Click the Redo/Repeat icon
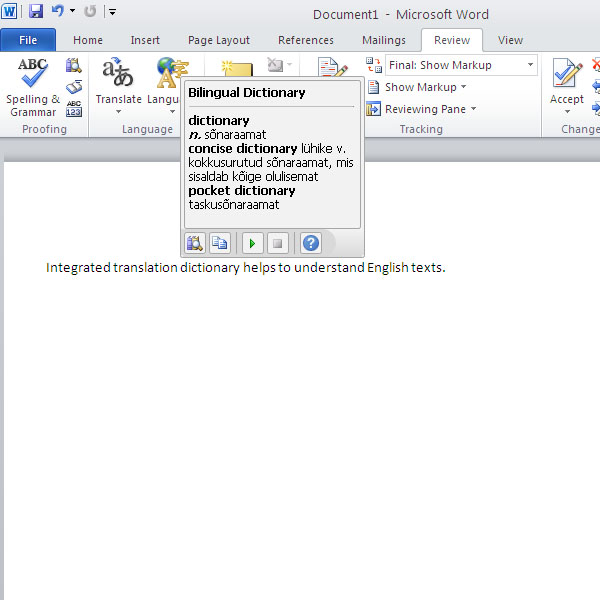Screen dimensions: 600x600 90,11
